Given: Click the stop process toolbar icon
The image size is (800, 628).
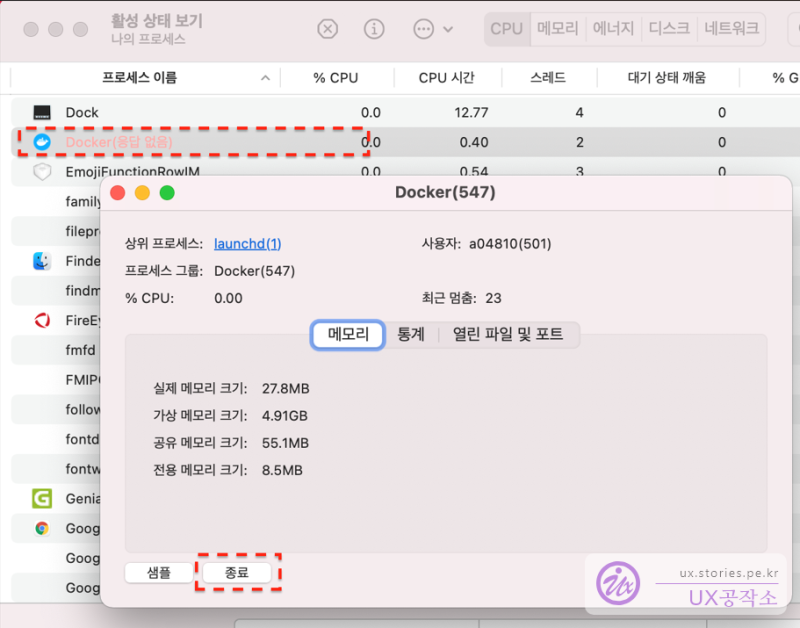Looking at the screenshot, I should click(x=328, y=29).
